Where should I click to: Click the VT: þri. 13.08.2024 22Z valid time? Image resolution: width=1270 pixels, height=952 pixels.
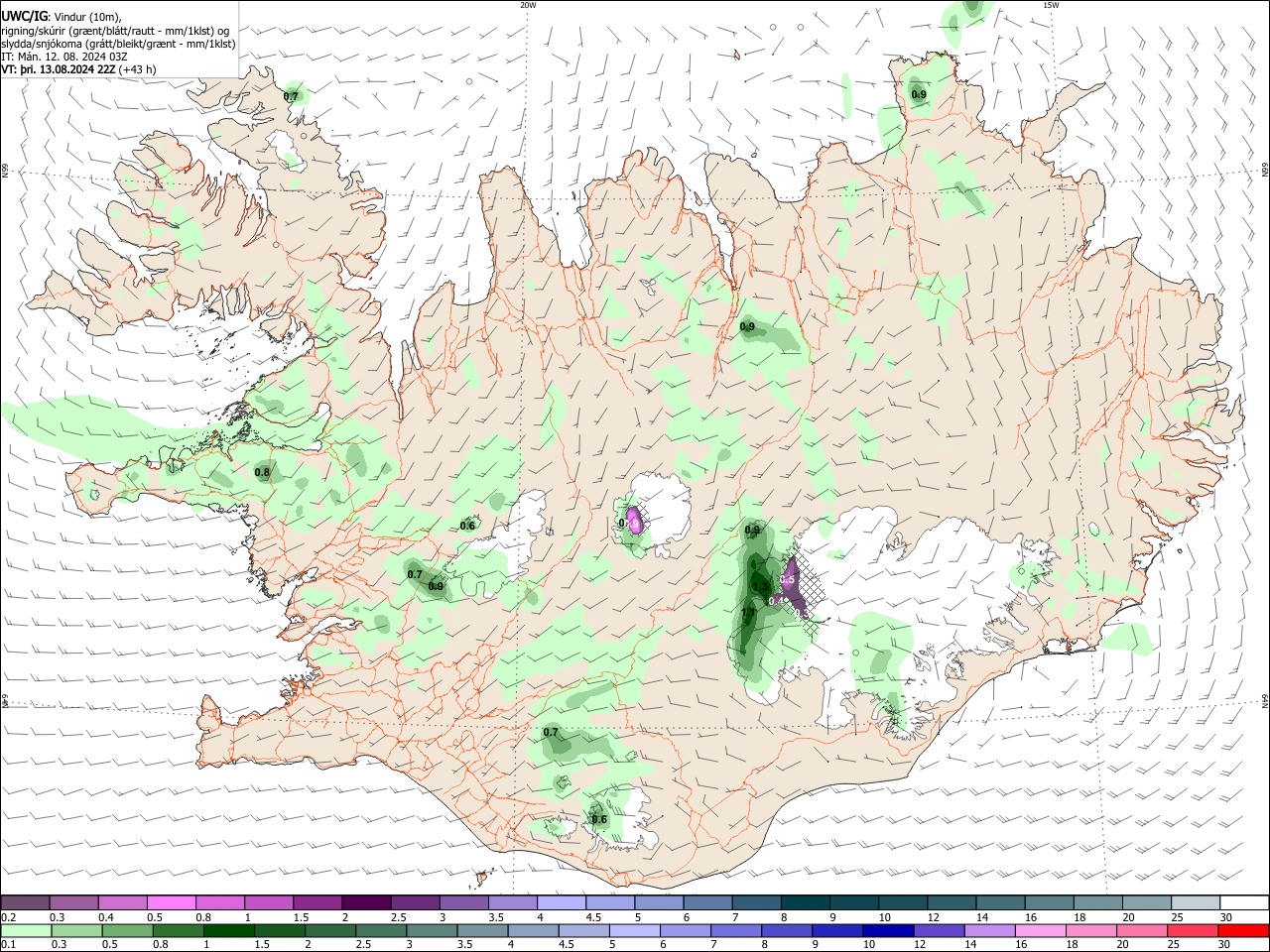pyautogui.click(x=58, y=69)
